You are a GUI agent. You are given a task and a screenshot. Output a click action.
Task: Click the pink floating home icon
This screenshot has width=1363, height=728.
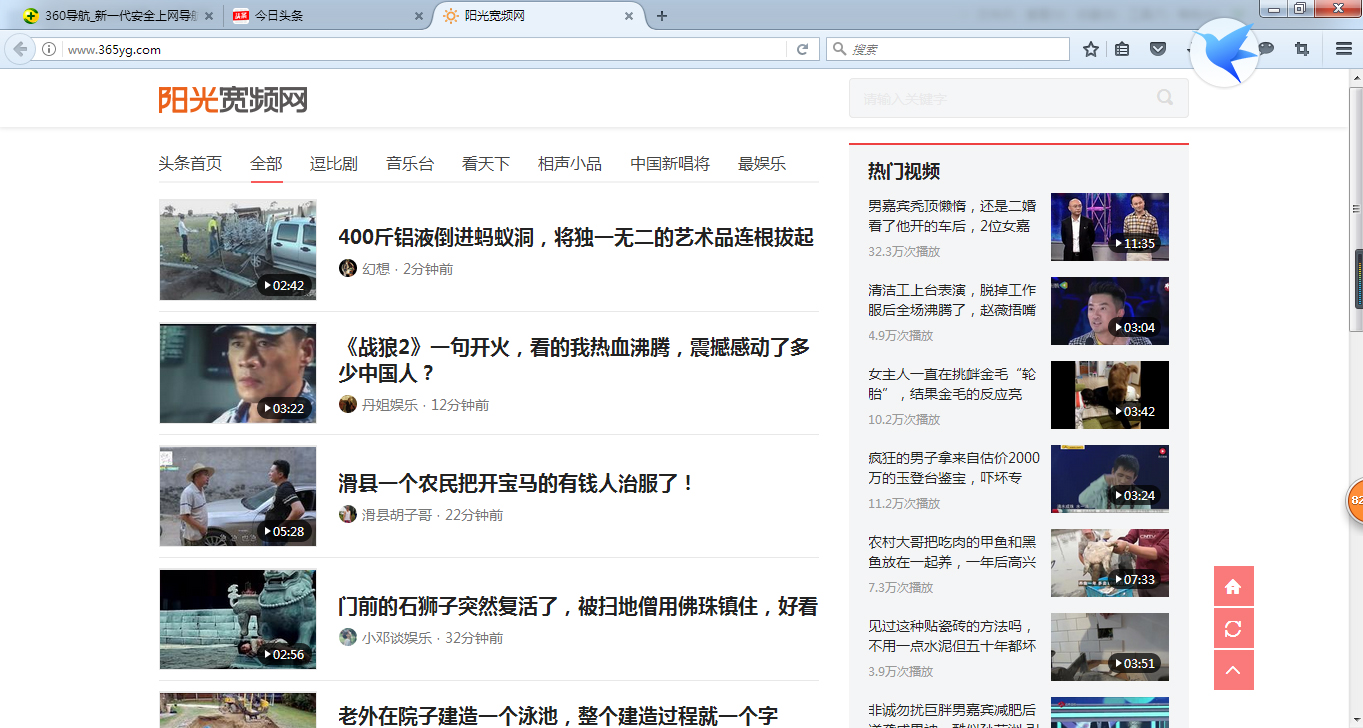[x=1233, y=586]
